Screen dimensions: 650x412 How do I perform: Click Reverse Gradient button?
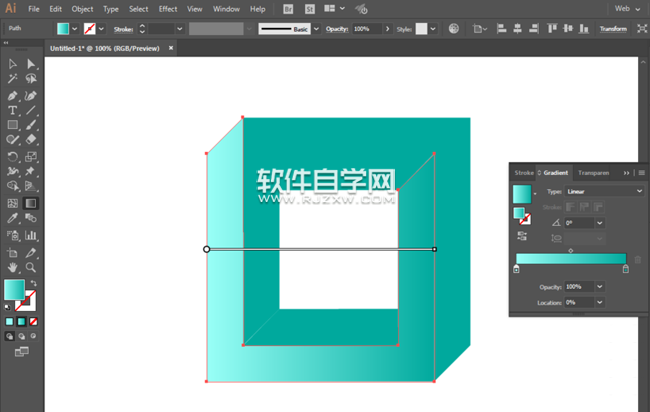(522, 236)
